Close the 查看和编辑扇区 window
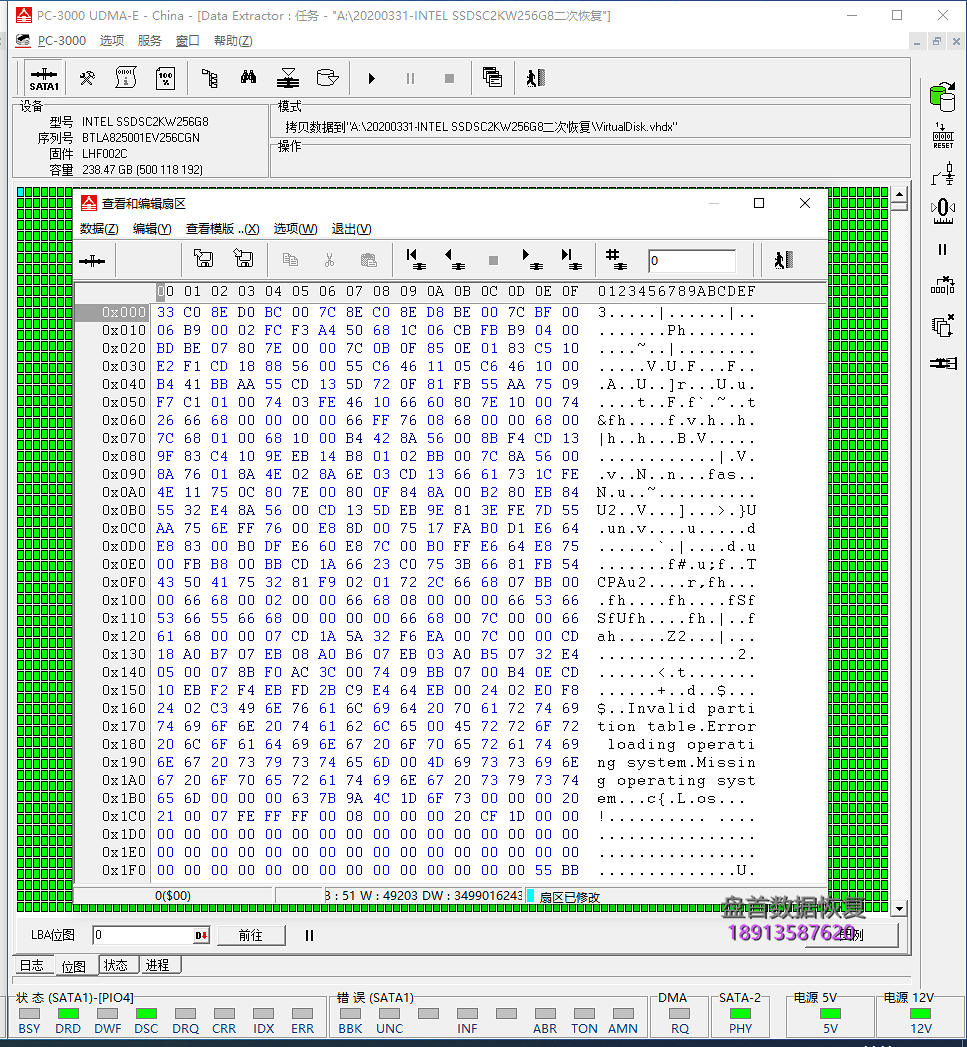967x1047 pixels. pyautogui.click(x=805, y=203)
